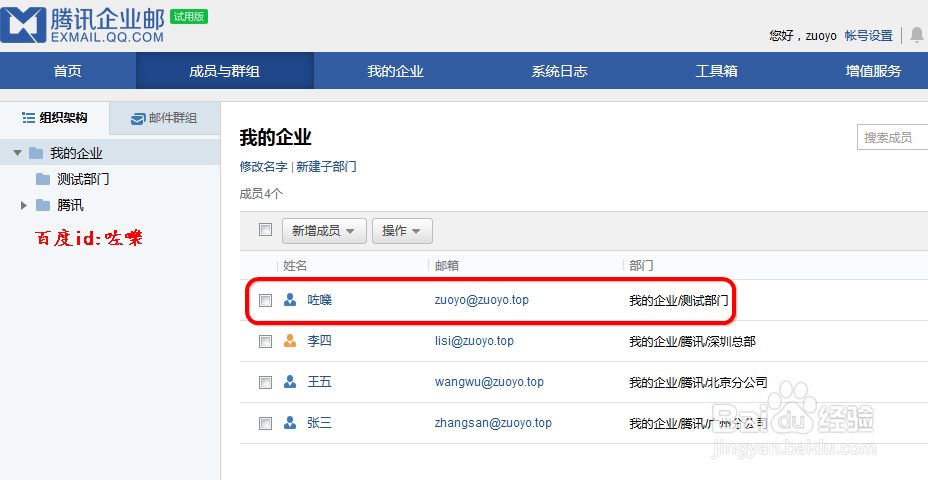Screen dimensions: 928x480
Task: Switch to the 组织架构 tab
Action: (54, 118)
